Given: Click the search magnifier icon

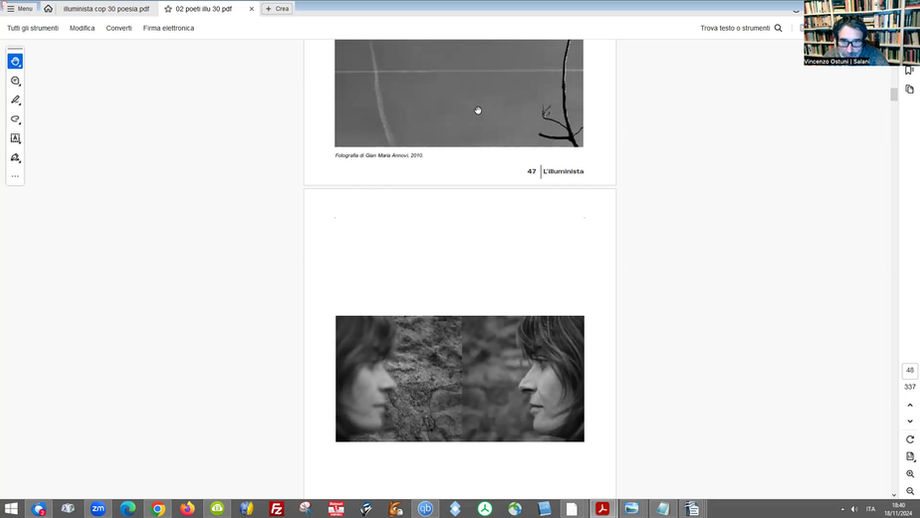Looking at the screenshot, I should tap(778, 28).
